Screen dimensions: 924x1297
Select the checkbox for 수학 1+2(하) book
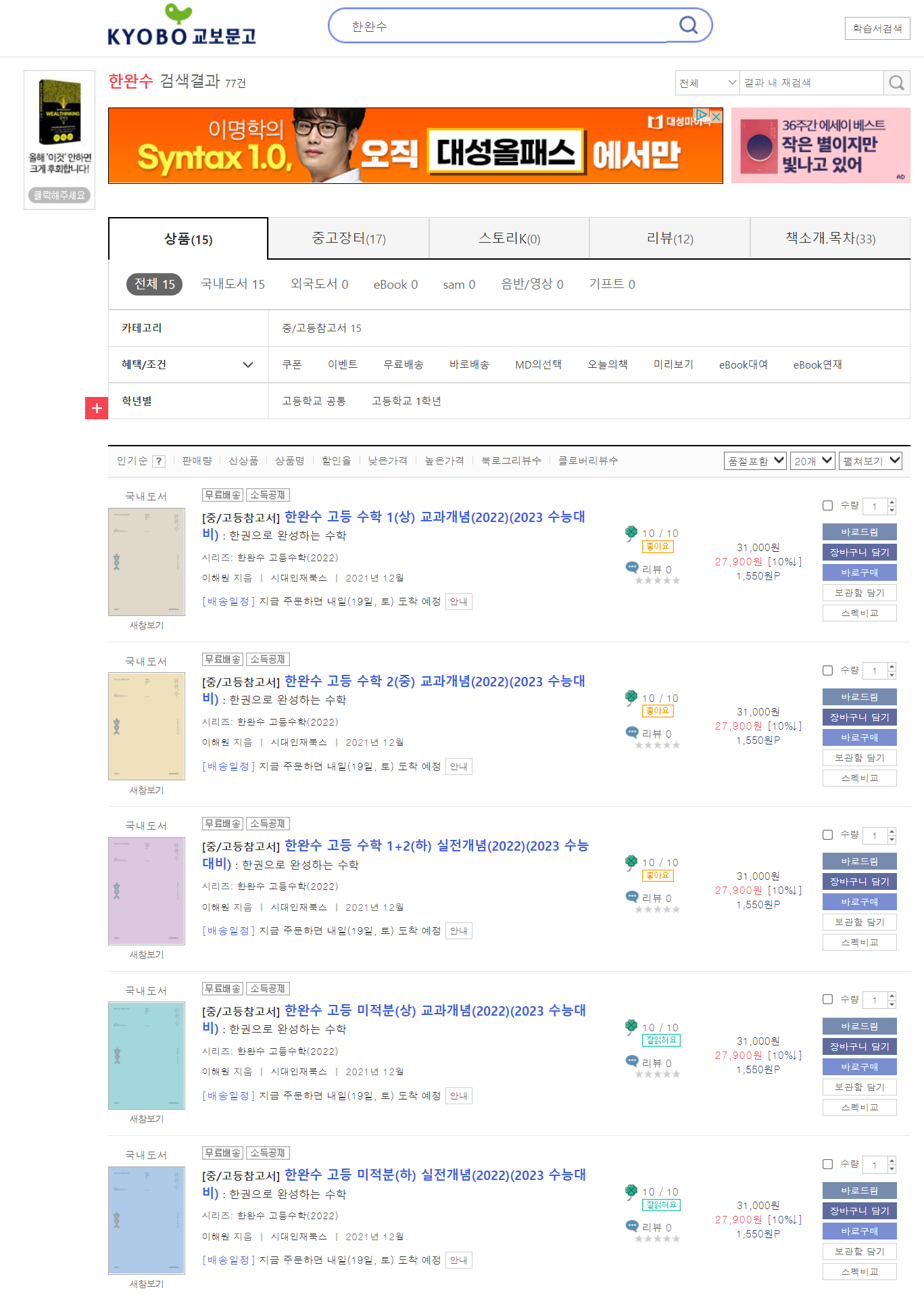827,834
